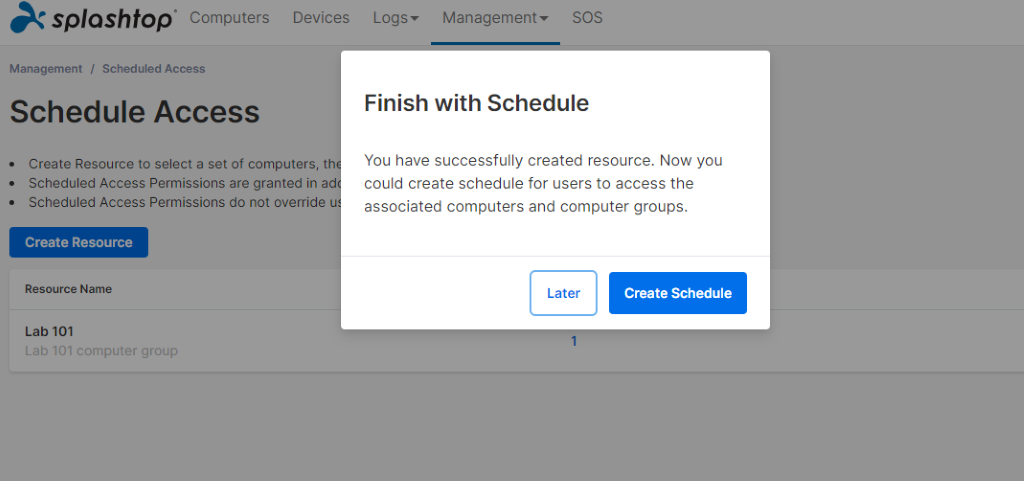Go to the SOS section
The height and width of the screenshot is (481, 1024).
click(587, 18)
